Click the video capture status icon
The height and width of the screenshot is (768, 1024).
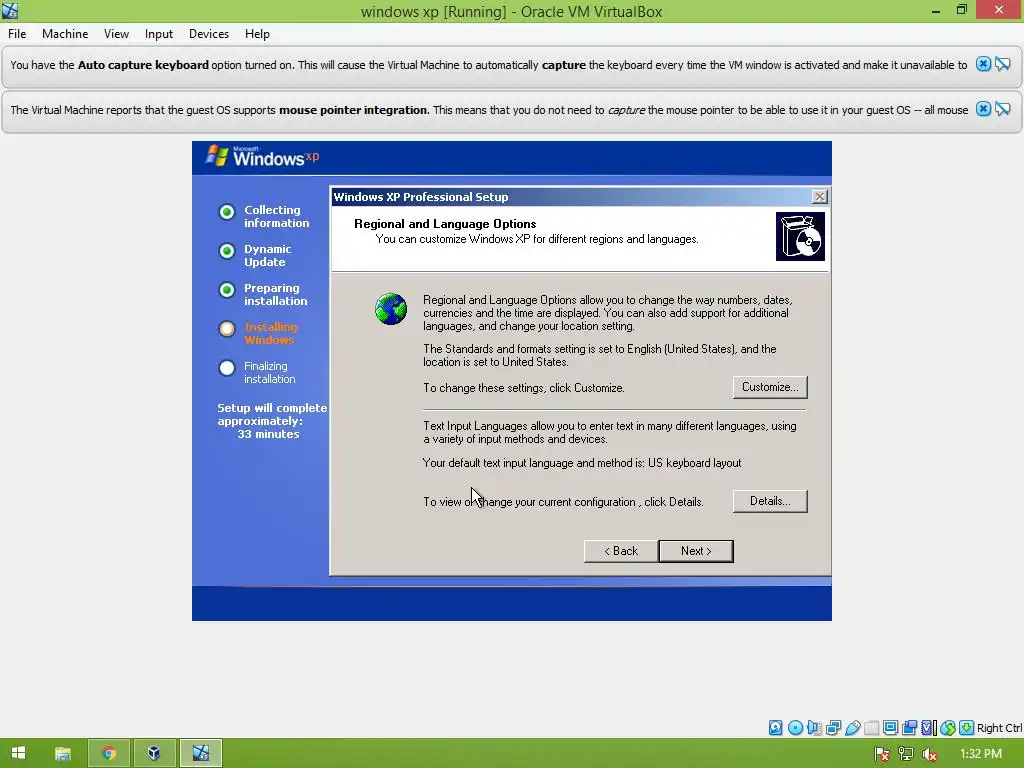(909, 728)
